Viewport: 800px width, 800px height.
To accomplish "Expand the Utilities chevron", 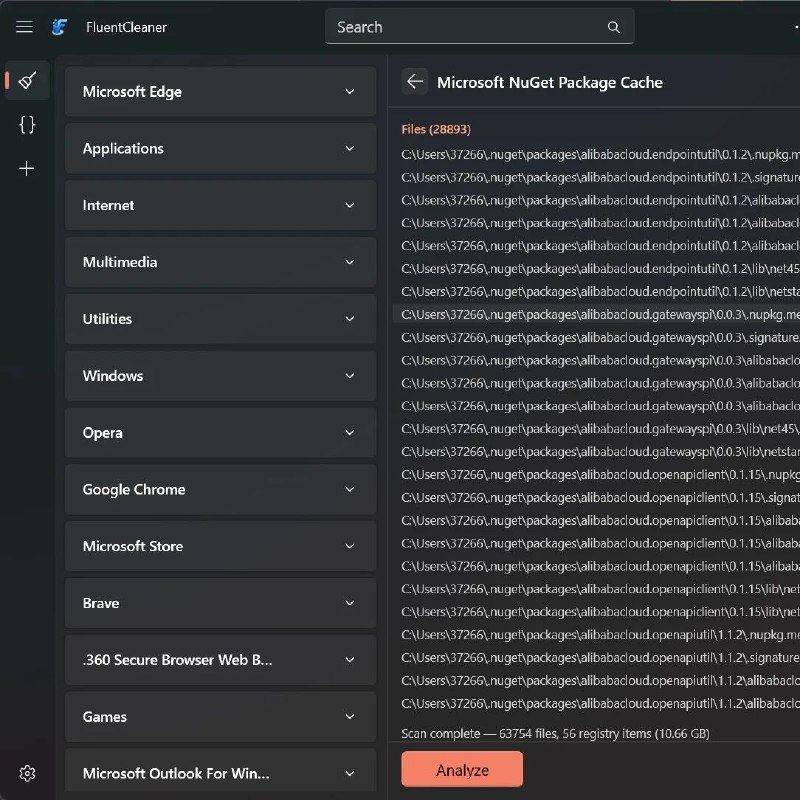I will coord(349,319).
